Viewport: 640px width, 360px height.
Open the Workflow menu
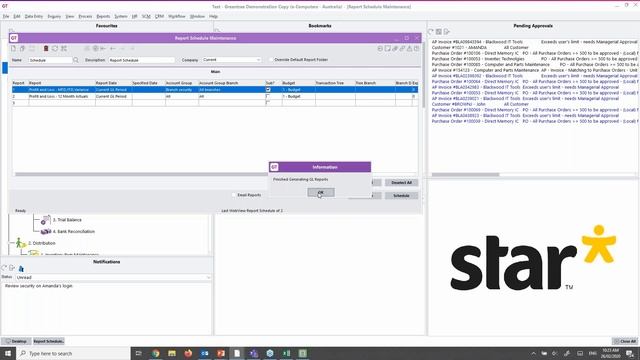click(177, 16)
